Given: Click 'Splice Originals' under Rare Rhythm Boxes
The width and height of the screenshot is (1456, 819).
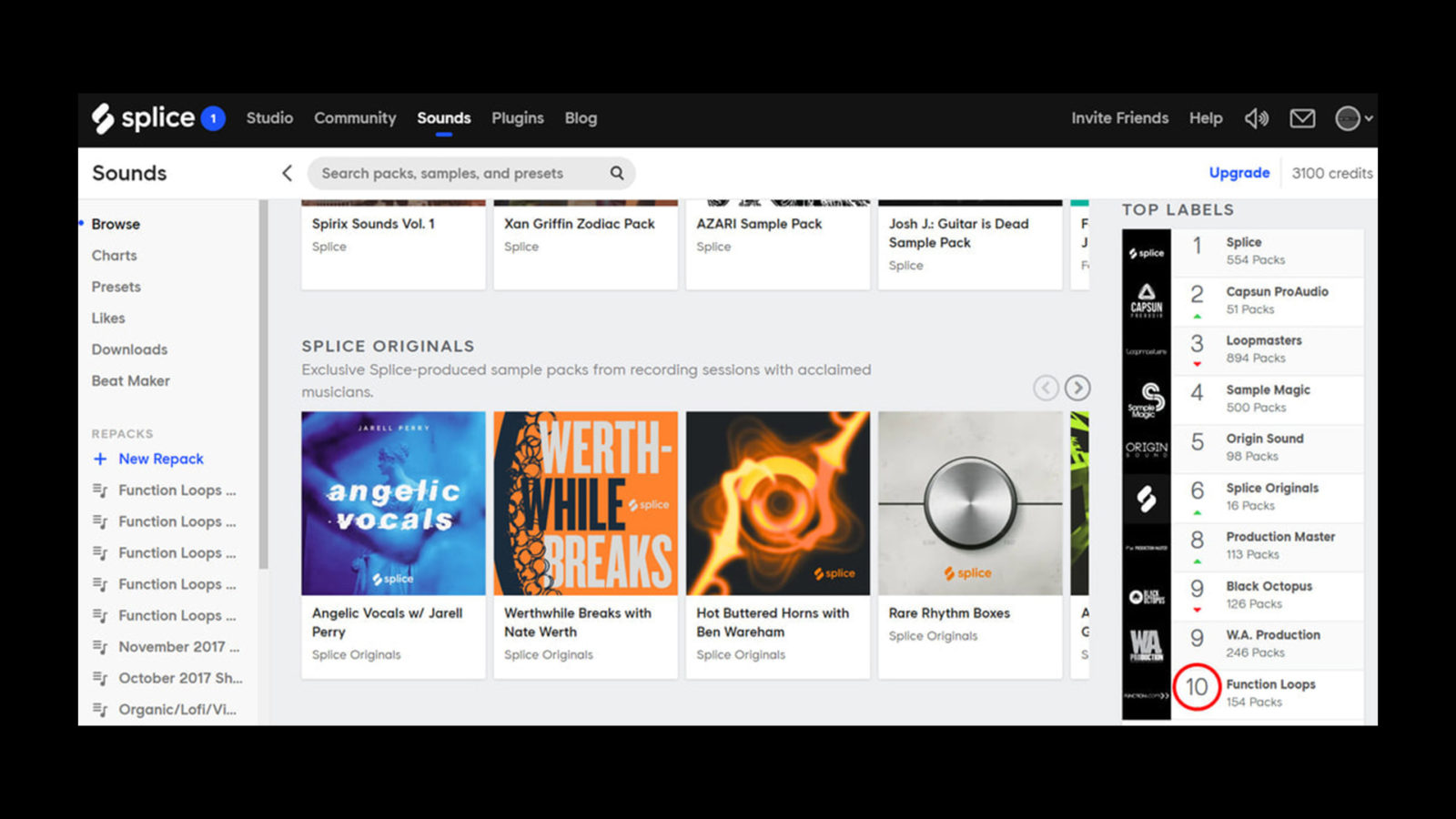Looking at the screenshot, I should (x=933, y=636).
